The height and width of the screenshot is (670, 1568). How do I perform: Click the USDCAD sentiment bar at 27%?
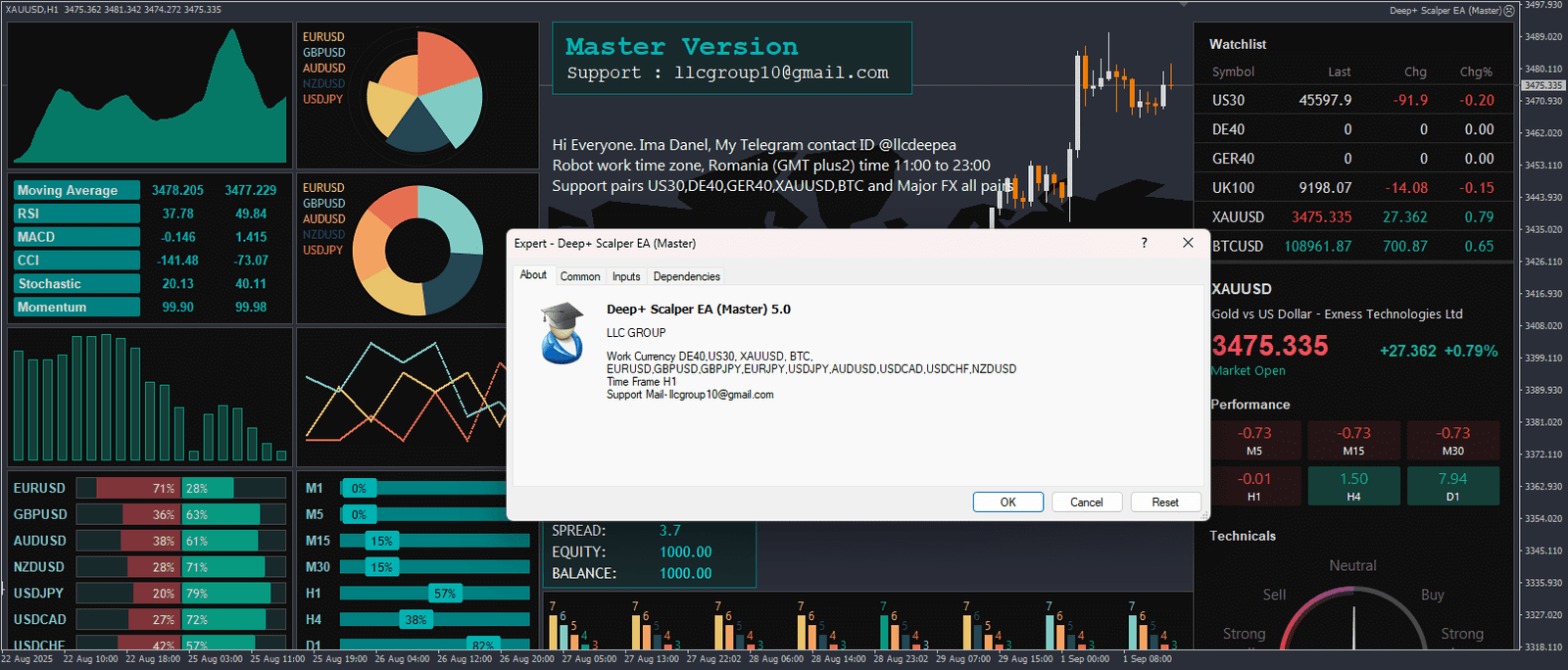pyautogui.click(x=180, y=620)
